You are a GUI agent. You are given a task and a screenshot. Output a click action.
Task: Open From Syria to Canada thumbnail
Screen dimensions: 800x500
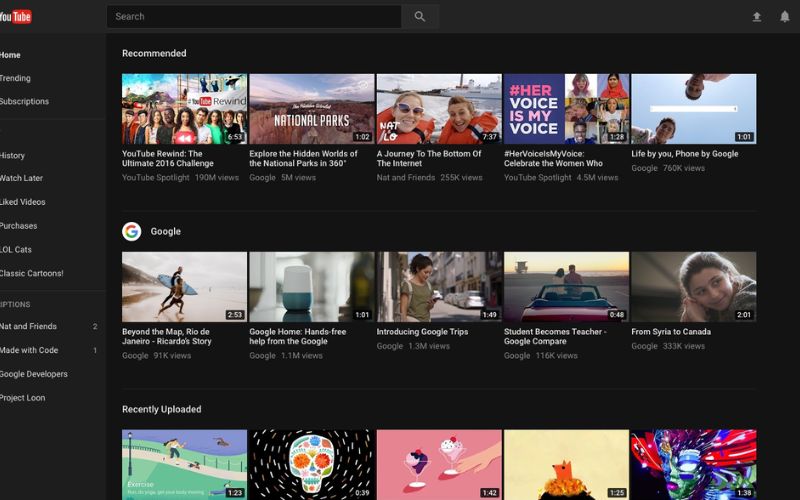(694, 287)
